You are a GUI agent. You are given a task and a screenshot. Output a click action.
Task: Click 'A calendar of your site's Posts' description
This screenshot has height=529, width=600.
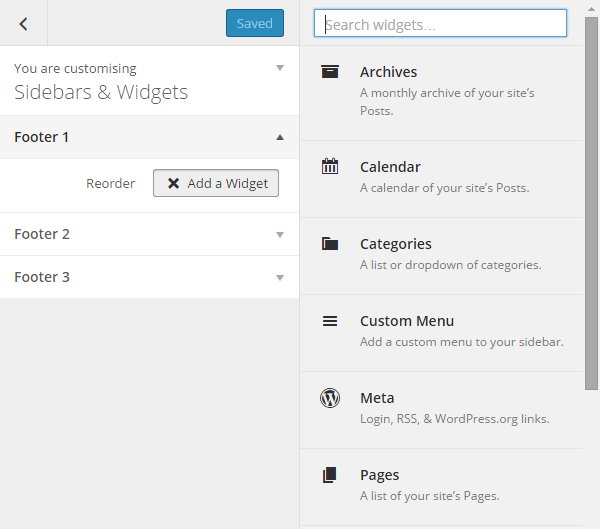click(x=444, y=188)
